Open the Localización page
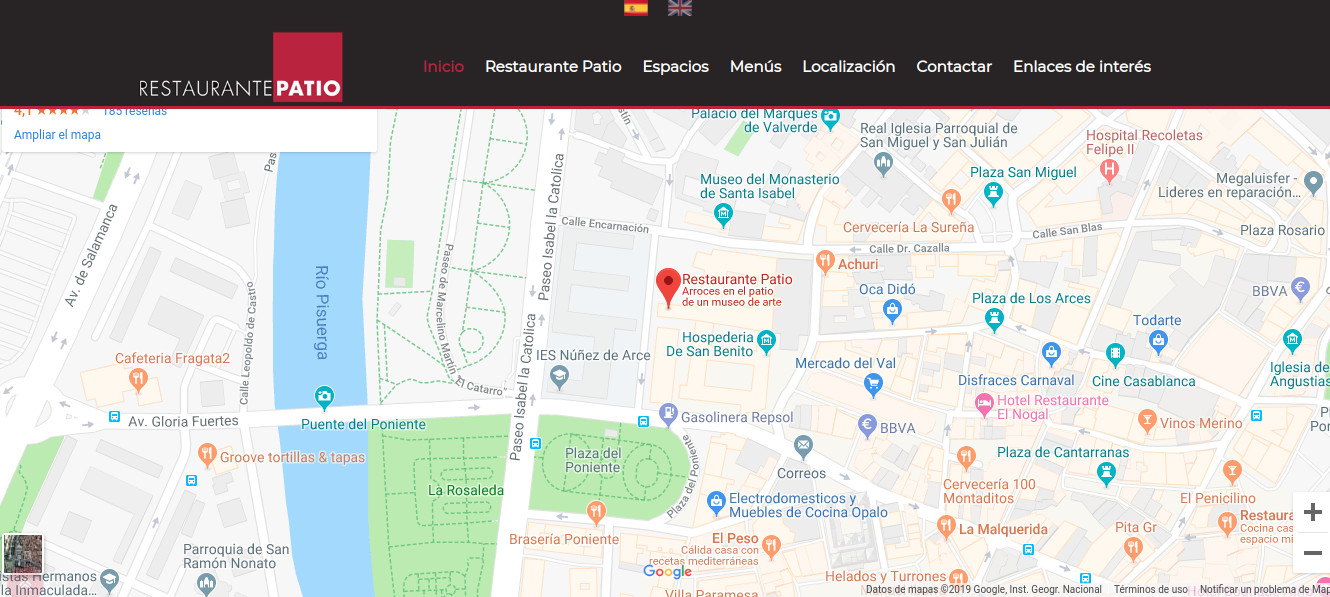The image size is (1330, 597). tap(848, 66)
